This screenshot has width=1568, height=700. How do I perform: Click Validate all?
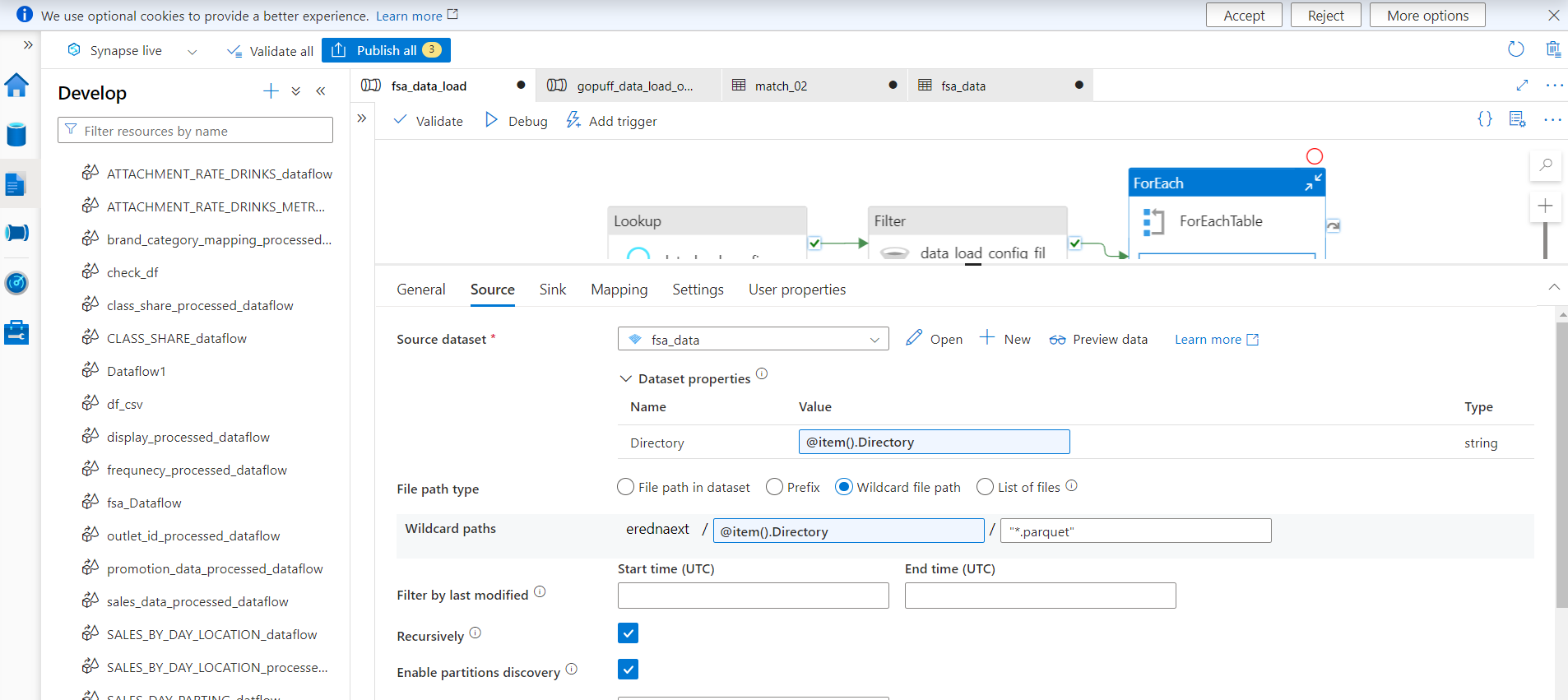click(270, 51)
